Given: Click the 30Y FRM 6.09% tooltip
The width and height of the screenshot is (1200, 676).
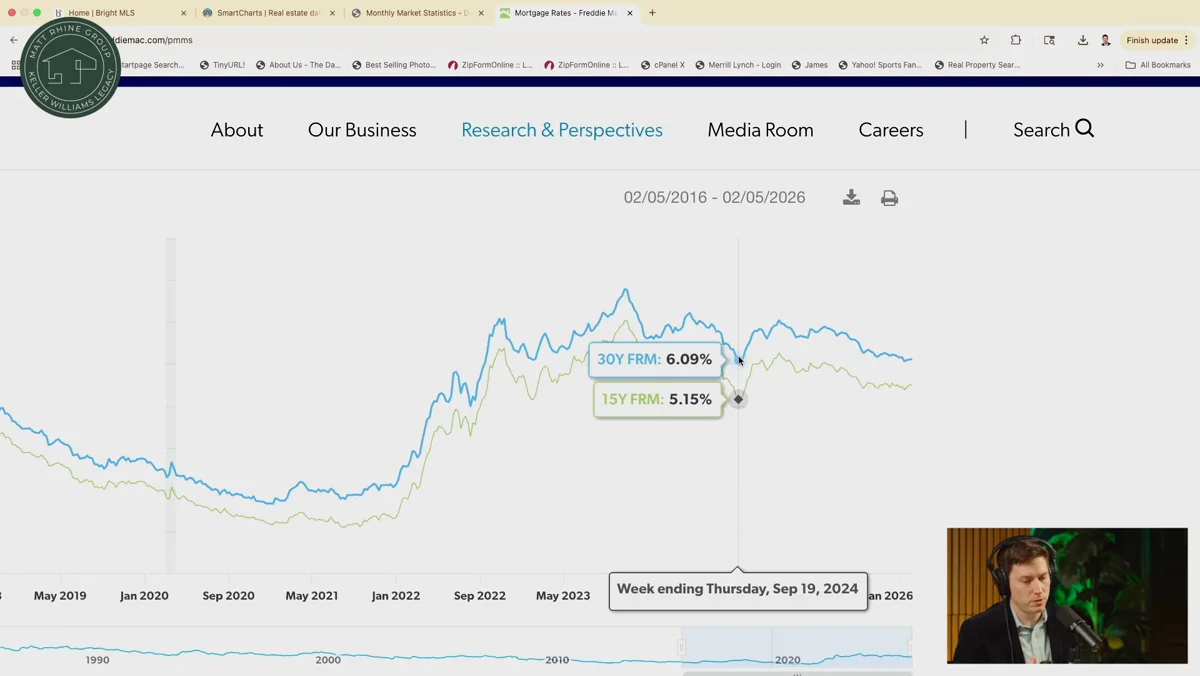Looking at the screenshot, I should click(655, 359).
